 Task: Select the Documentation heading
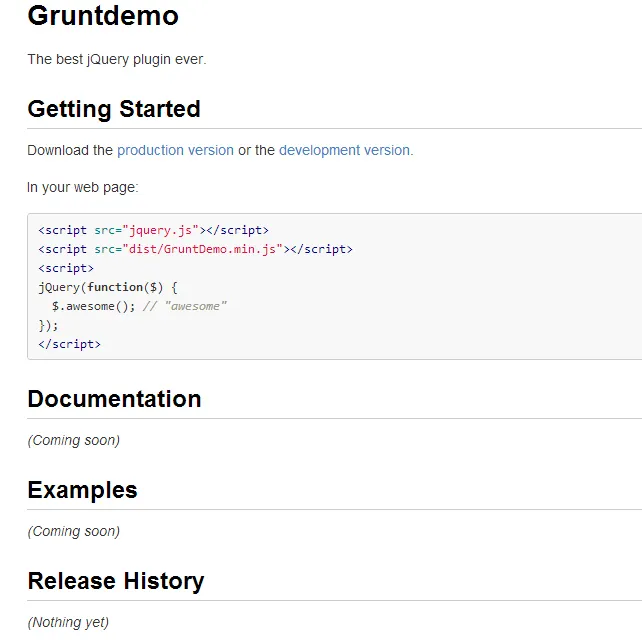pos(114,399)
